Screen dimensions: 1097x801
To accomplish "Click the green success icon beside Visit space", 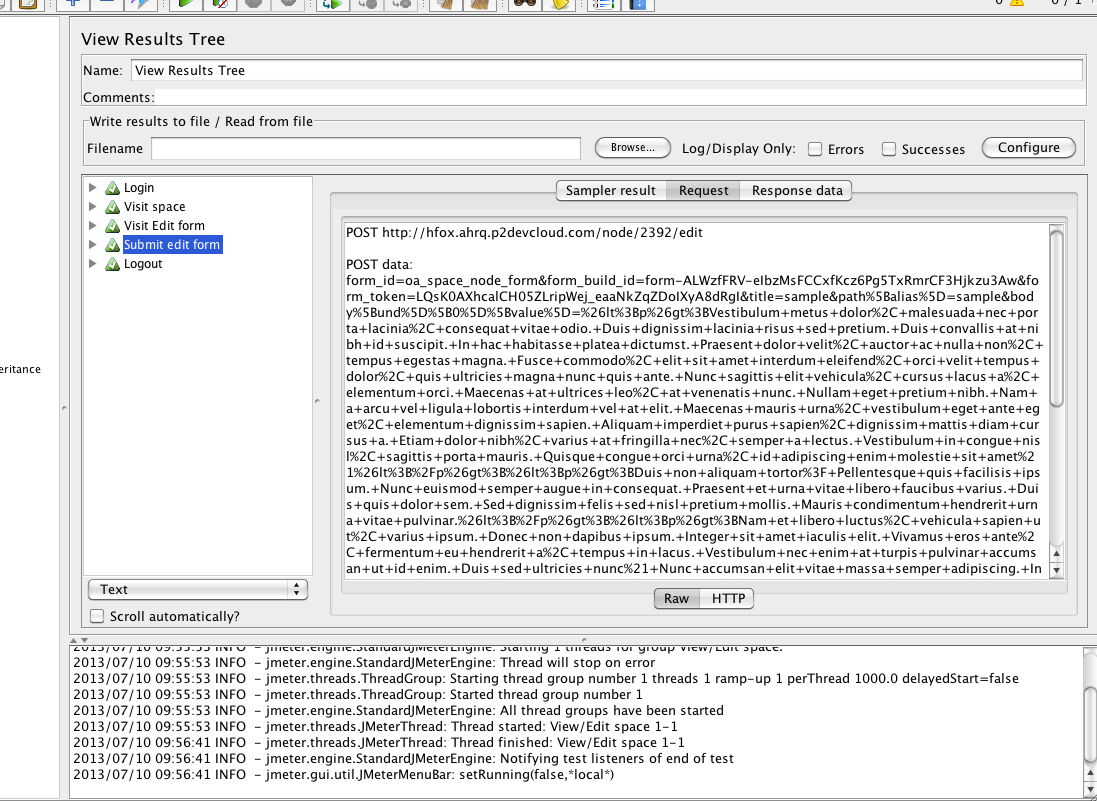I will click(x=112, y=207).
